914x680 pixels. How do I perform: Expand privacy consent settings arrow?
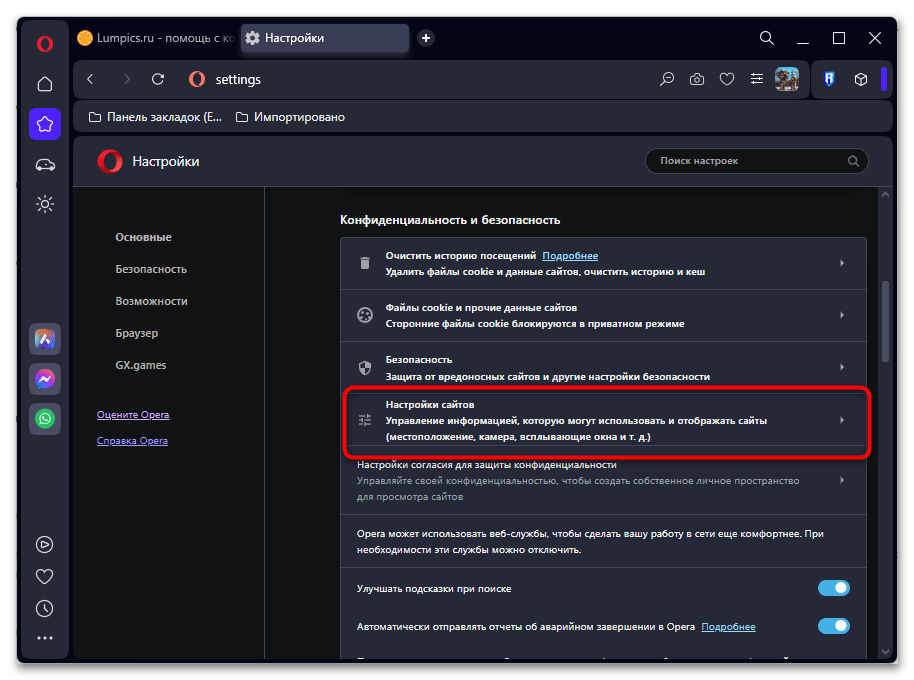842,480
